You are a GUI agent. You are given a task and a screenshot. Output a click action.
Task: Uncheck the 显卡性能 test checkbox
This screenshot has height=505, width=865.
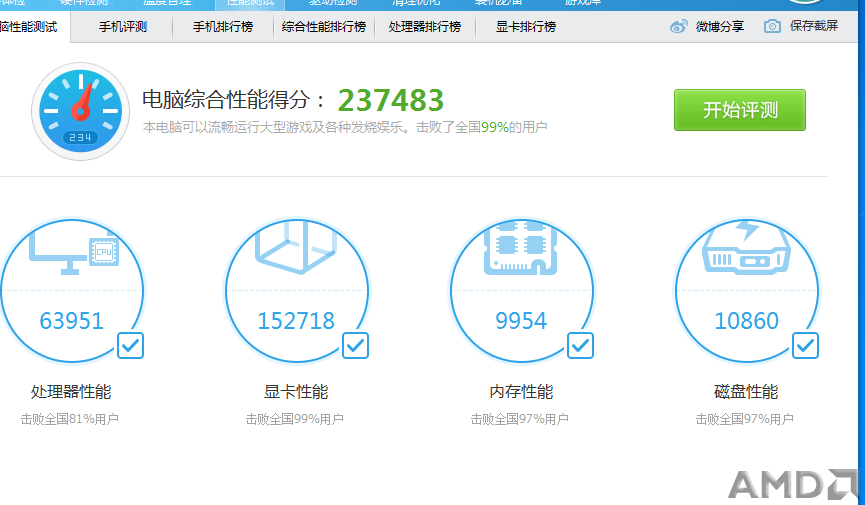click(355, 345)
